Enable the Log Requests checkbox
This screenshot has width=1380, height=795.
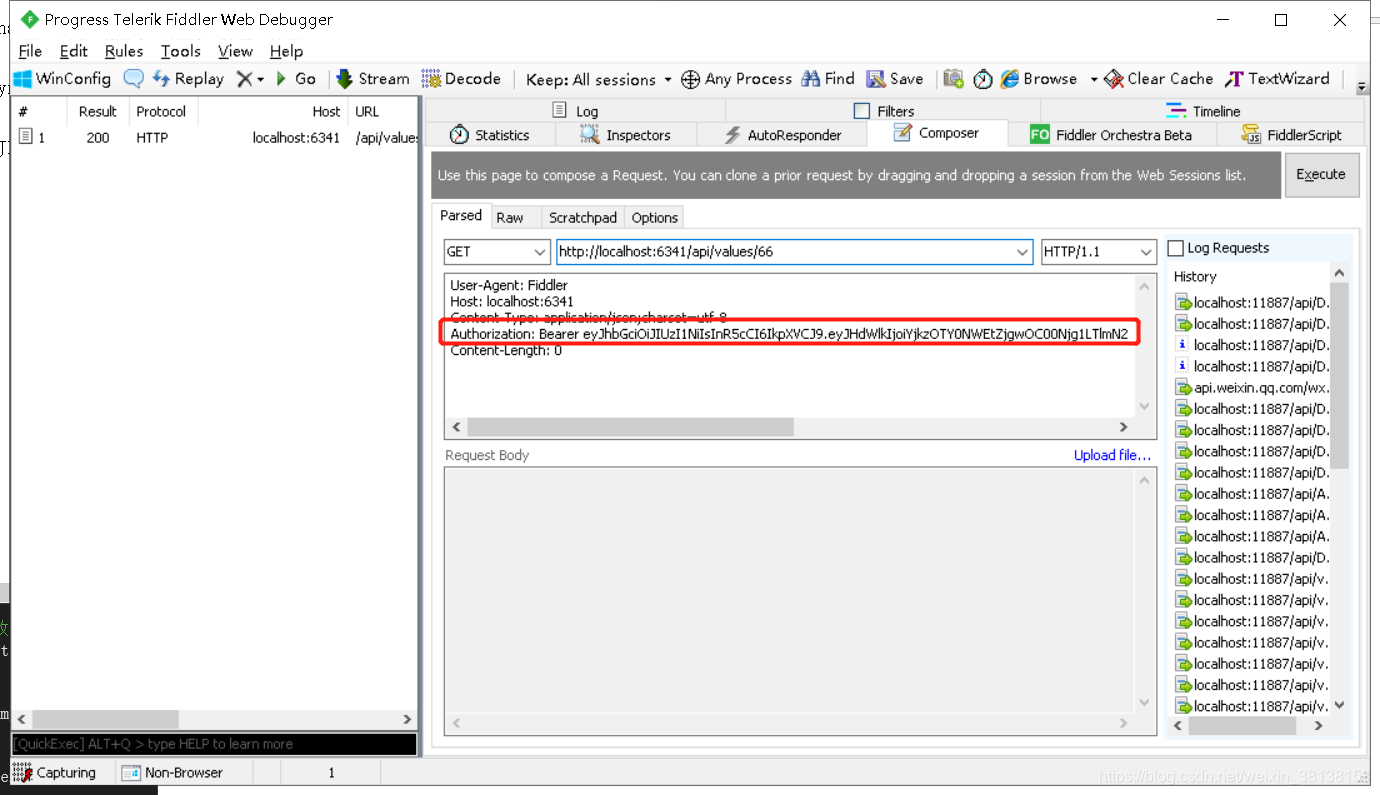coord(1176,248)
